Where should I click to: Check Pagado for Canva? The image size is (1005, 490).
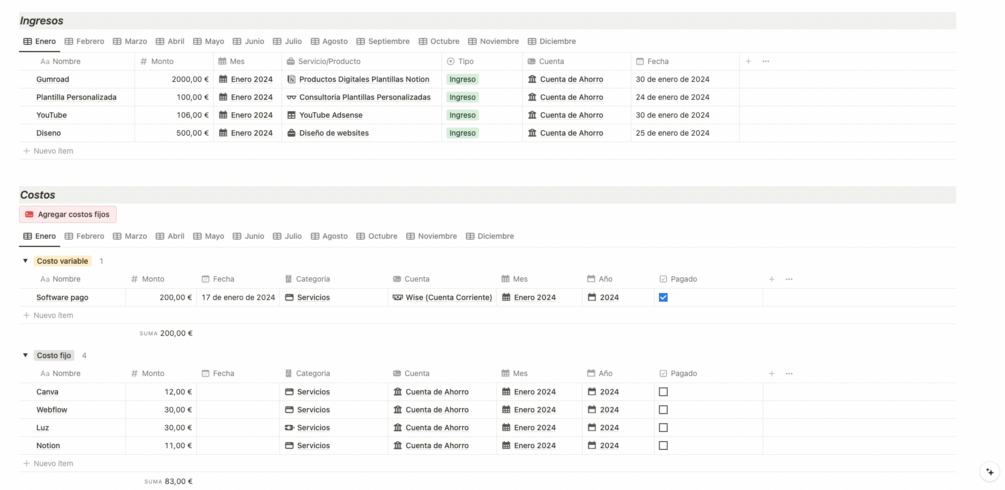pyautogui.click(x=663, y=392)
